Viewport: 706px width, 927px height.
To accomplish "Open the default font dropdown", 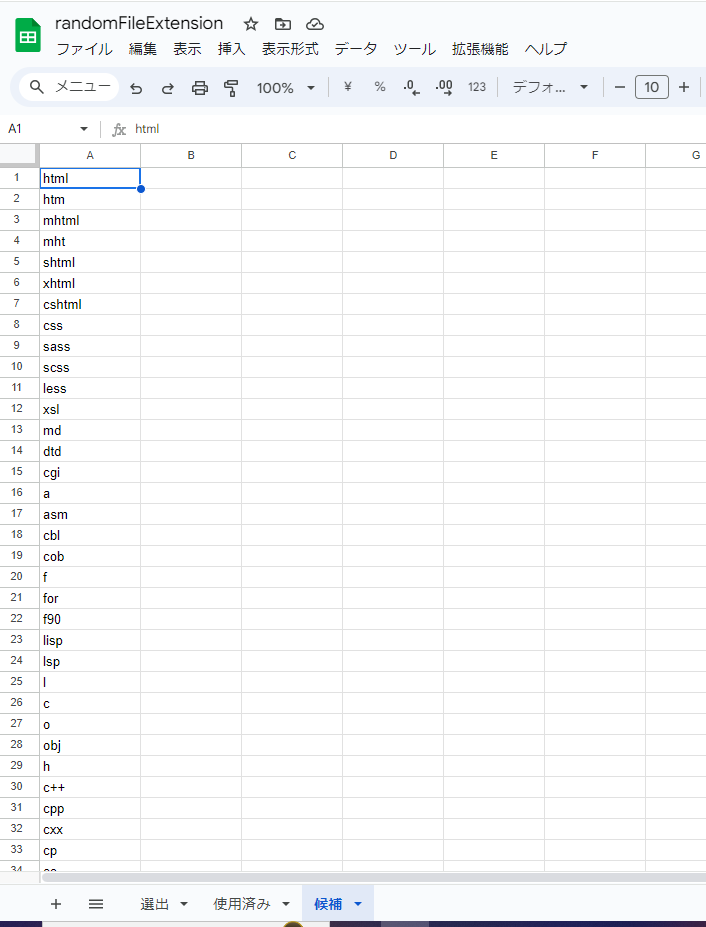I will tap(550, 87).
